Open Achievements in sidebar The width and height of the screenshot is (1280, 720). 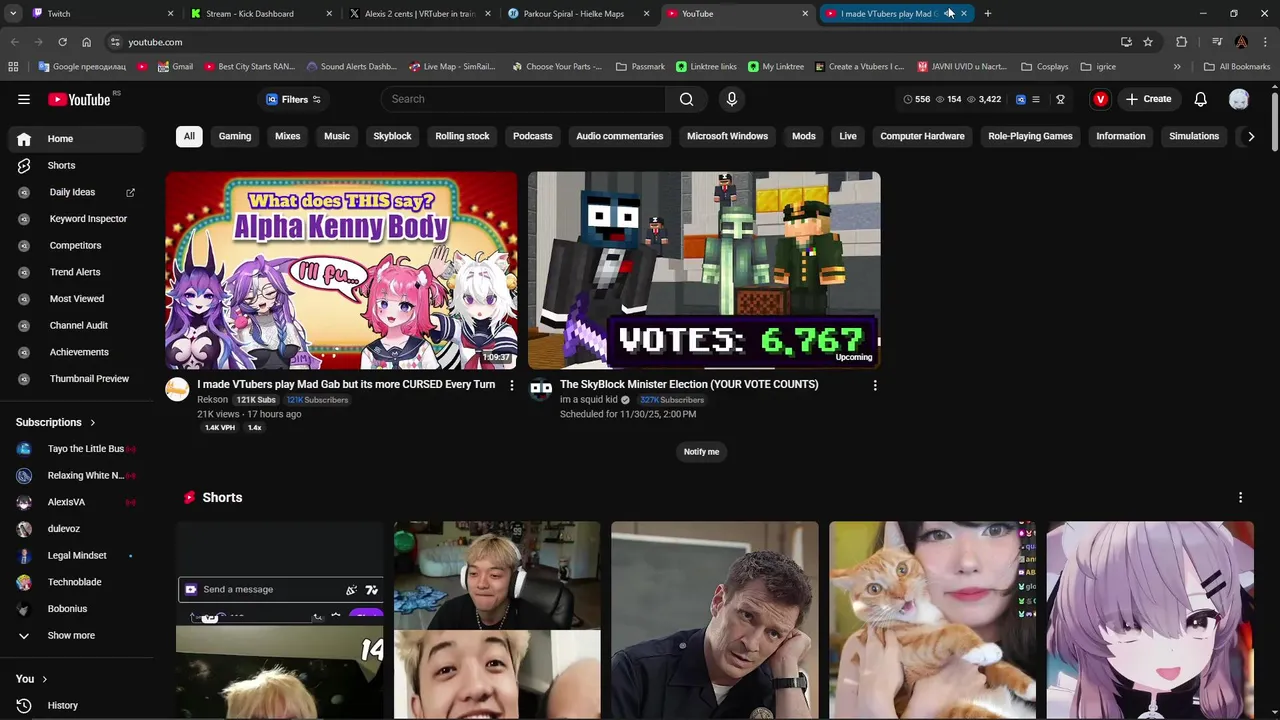tap(78, 352)
